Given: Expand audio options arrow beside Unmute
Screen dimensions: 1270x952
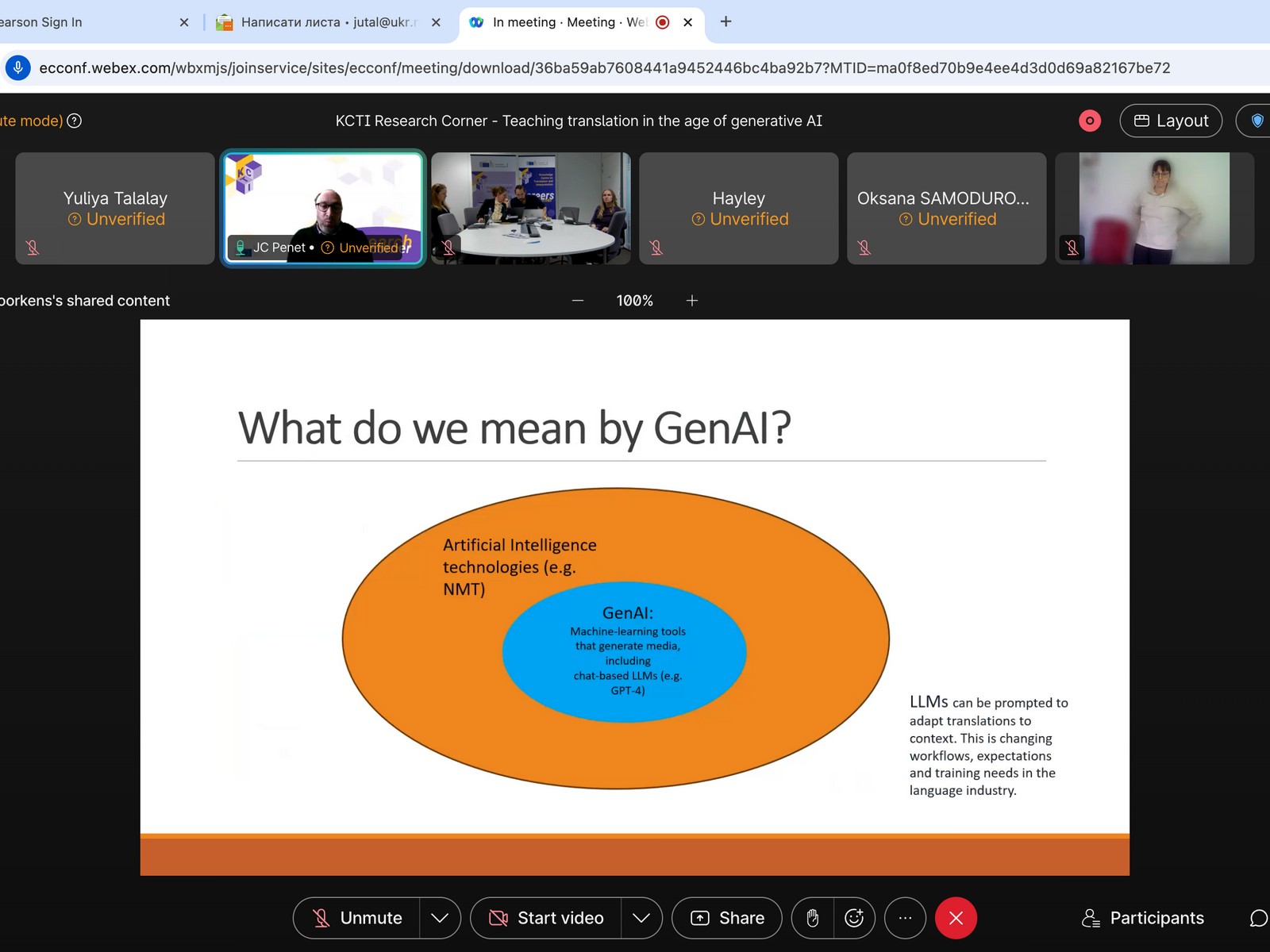Looking at the screenshot, I should coord(440,918).
